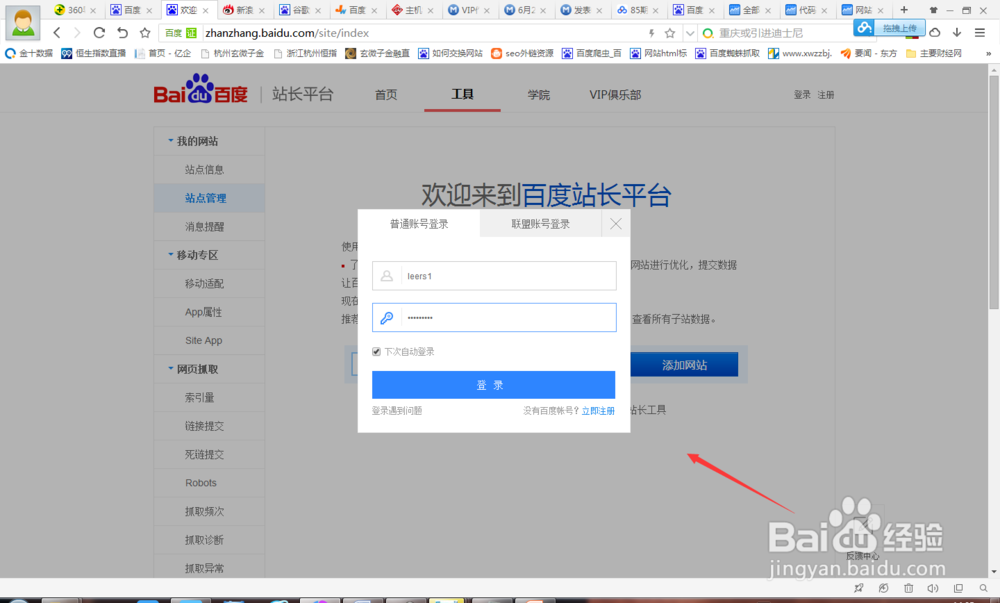Open the 学院 navigation item

click(x=539, y=94)
